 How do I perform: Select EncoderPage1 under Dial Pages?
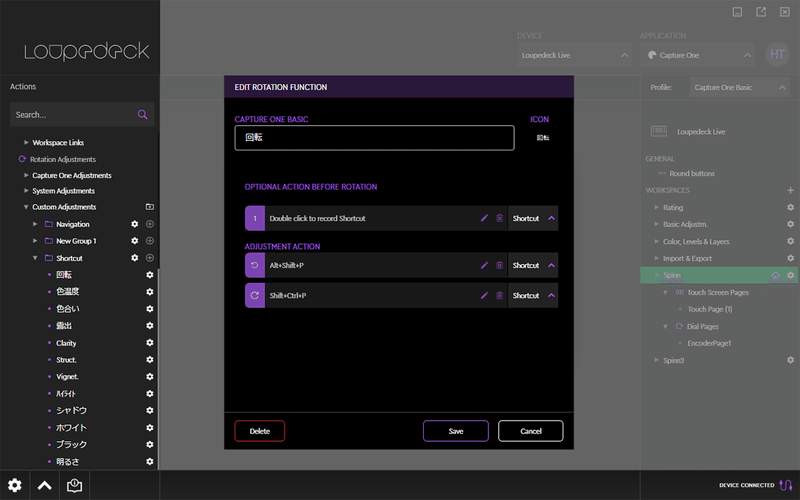[x=709, y=343]
